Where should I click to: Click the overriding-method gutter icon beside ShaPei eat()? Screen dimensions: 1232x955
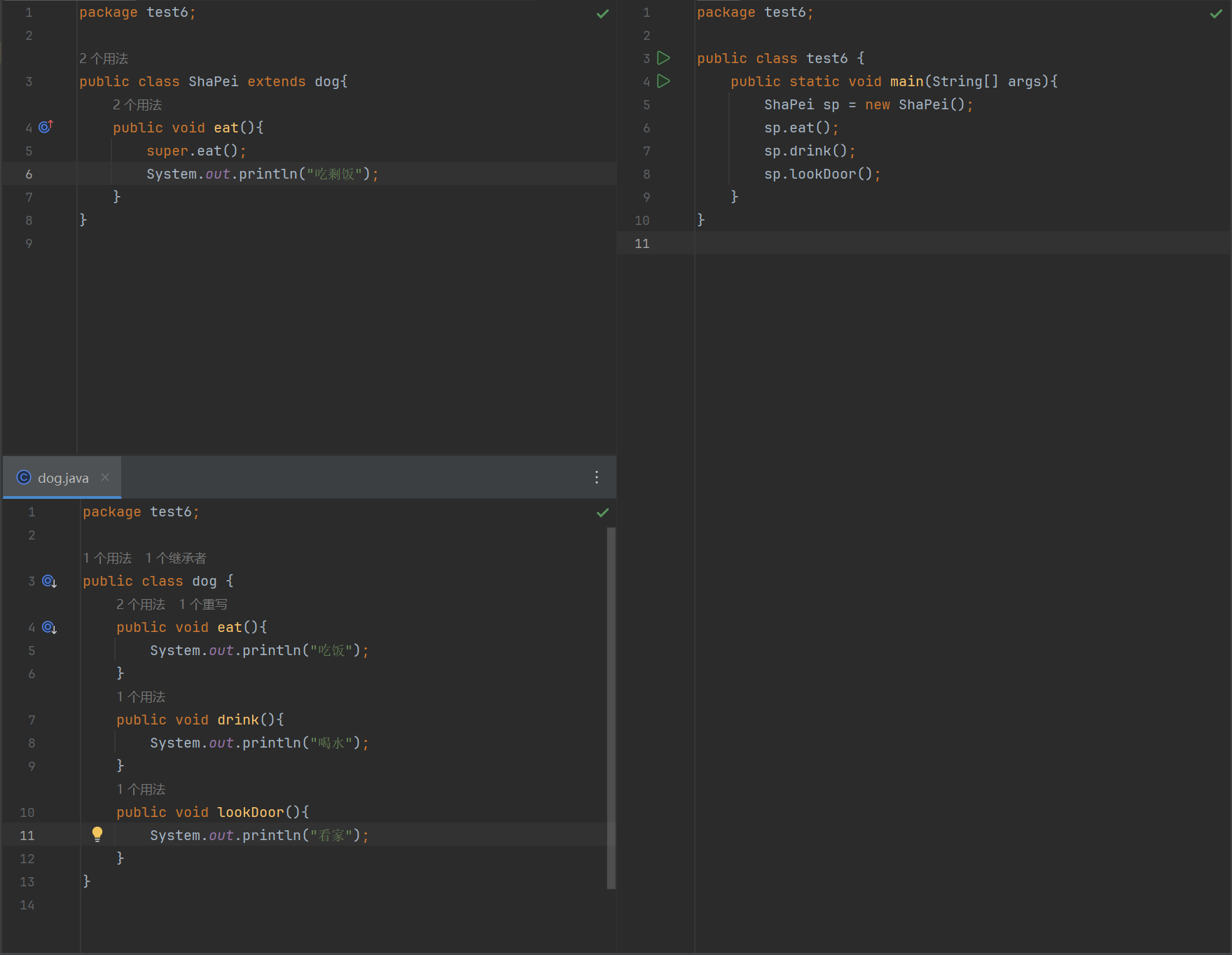click(x=46, y=127)
